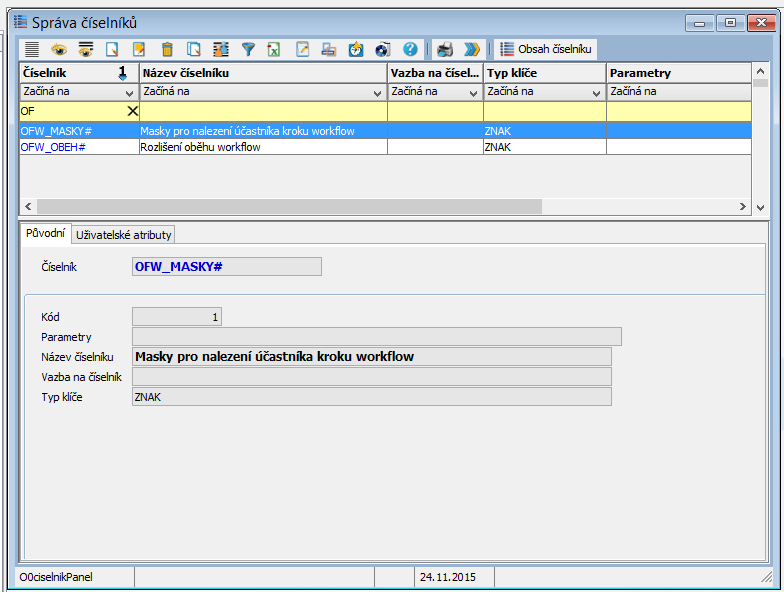Clear the OF filter with the X
784x592 pixels.
[131, 111]
